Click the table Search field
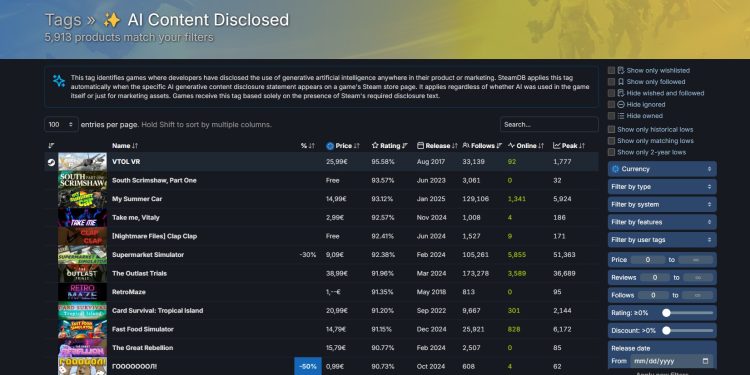750x375 pixels. [549, 124]
